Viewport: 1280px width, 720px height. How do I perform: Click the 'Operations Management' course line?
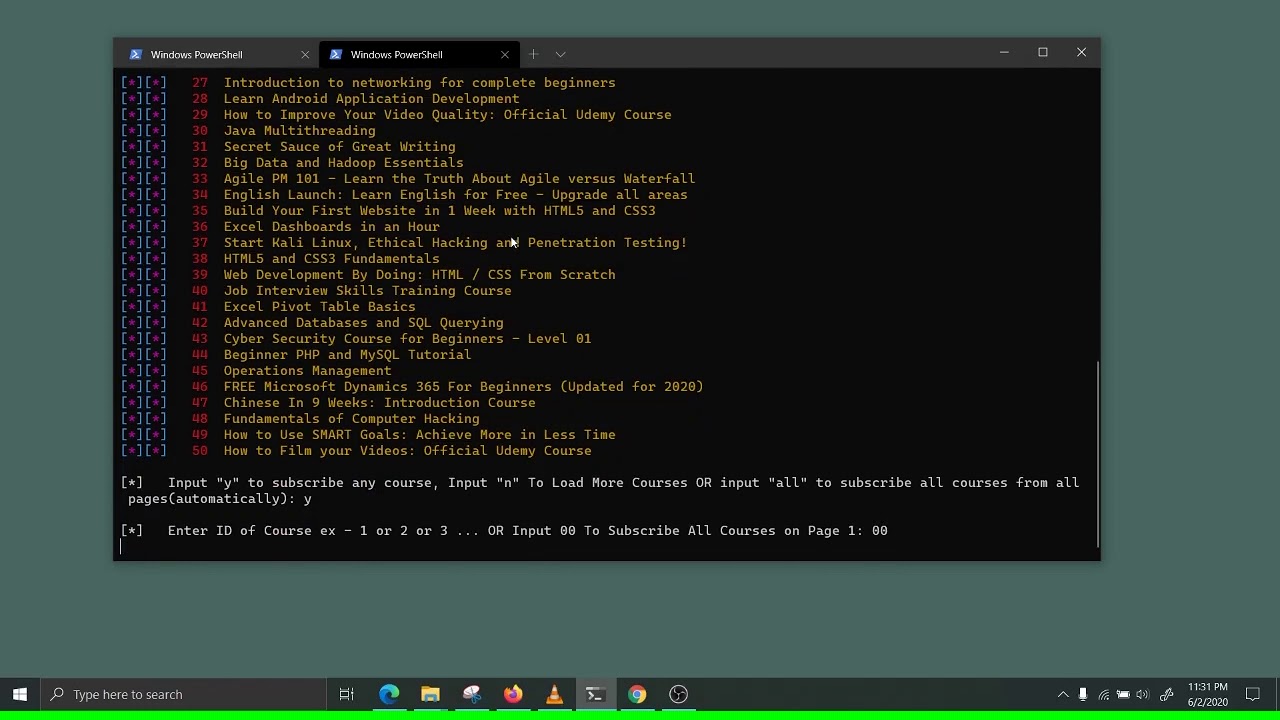(307, 371)
